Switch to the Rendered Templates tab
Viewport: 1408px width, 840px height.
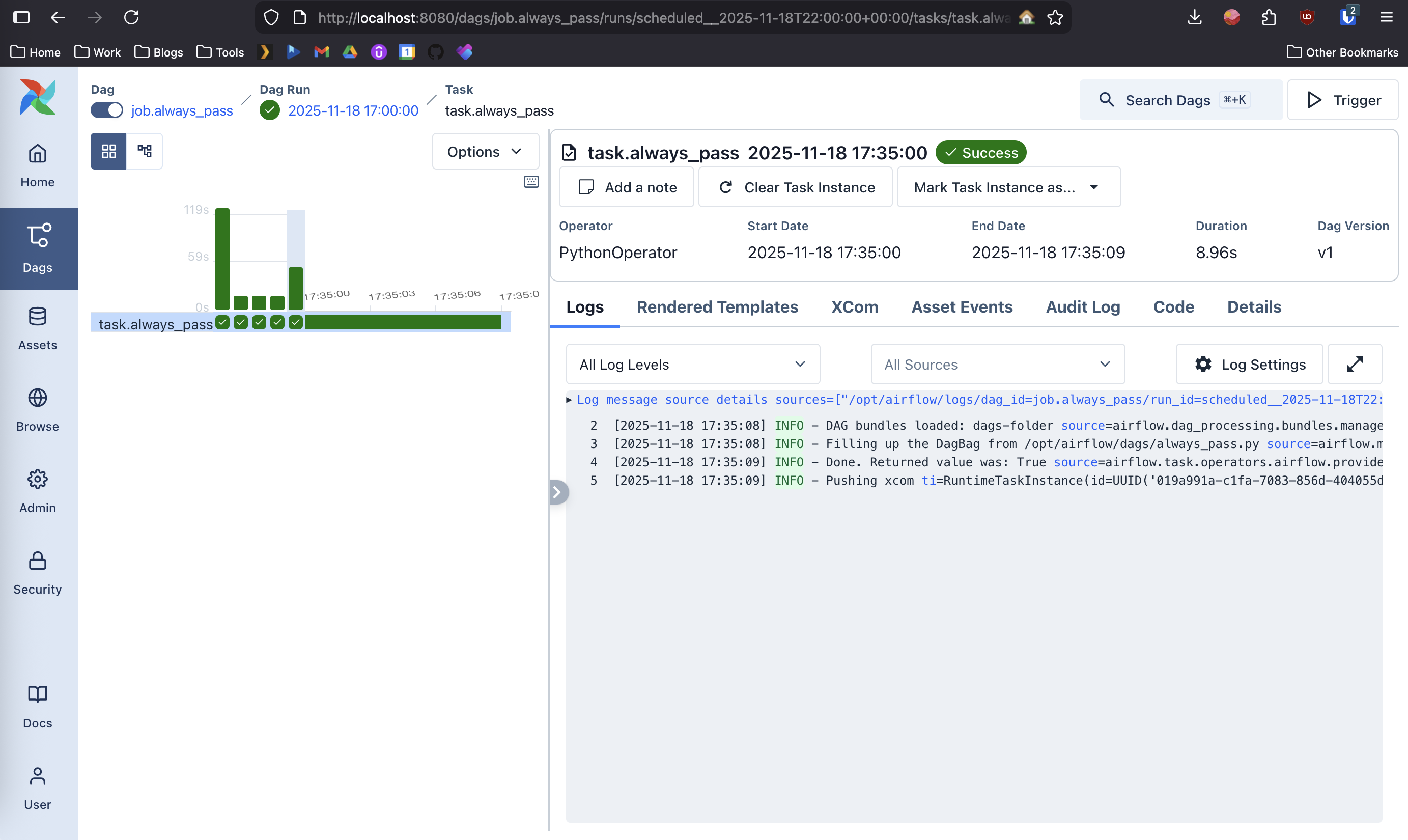click(x=717, y=307)
